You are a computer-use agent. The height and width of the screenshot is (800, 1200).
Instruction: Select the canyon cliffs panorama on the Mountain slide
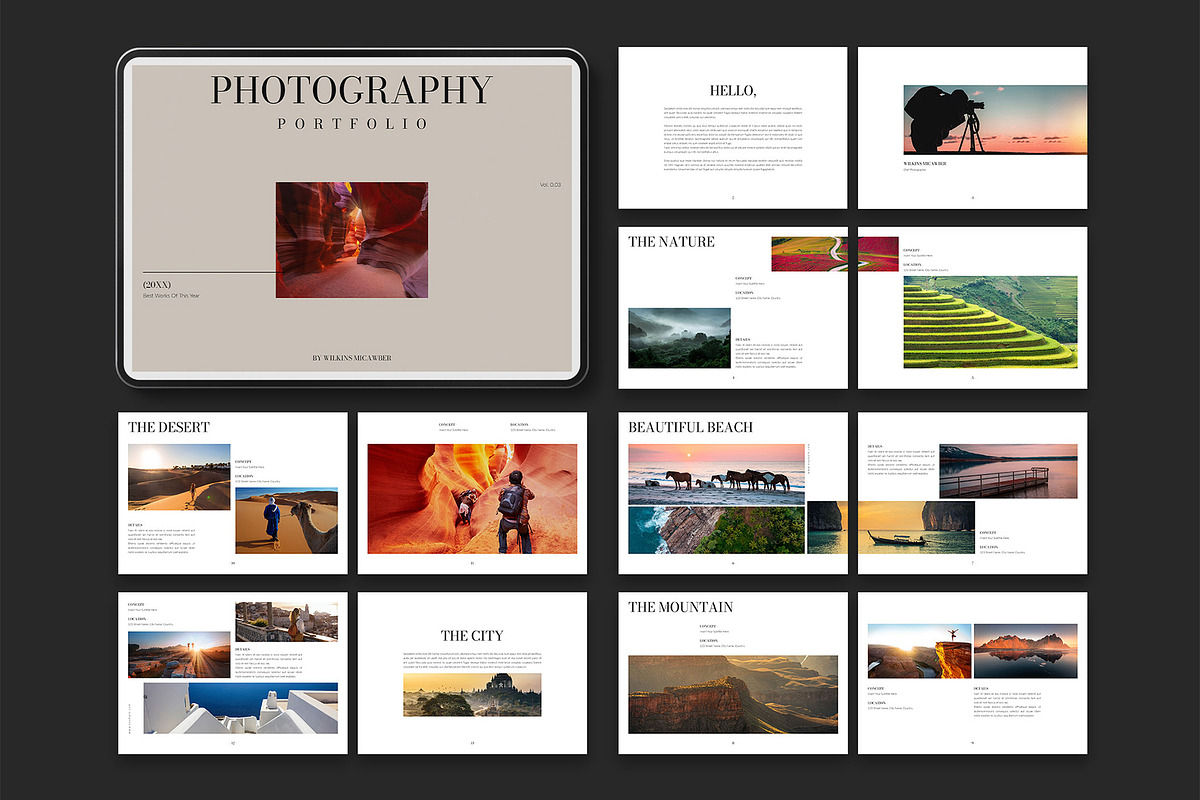click(x=733, y=694)
